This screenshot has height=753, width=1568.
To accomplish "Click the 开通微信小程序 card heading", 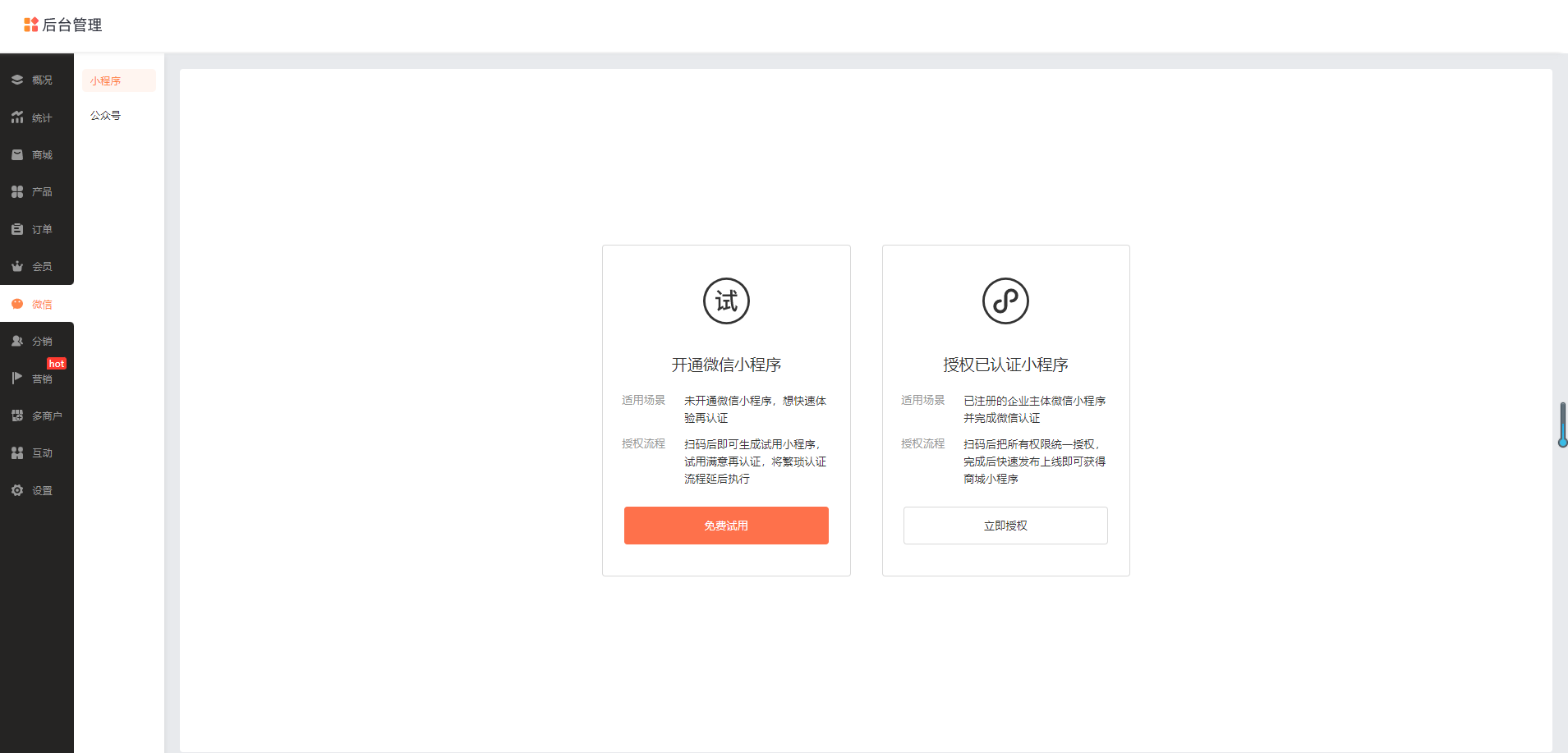I will point(726,365).
